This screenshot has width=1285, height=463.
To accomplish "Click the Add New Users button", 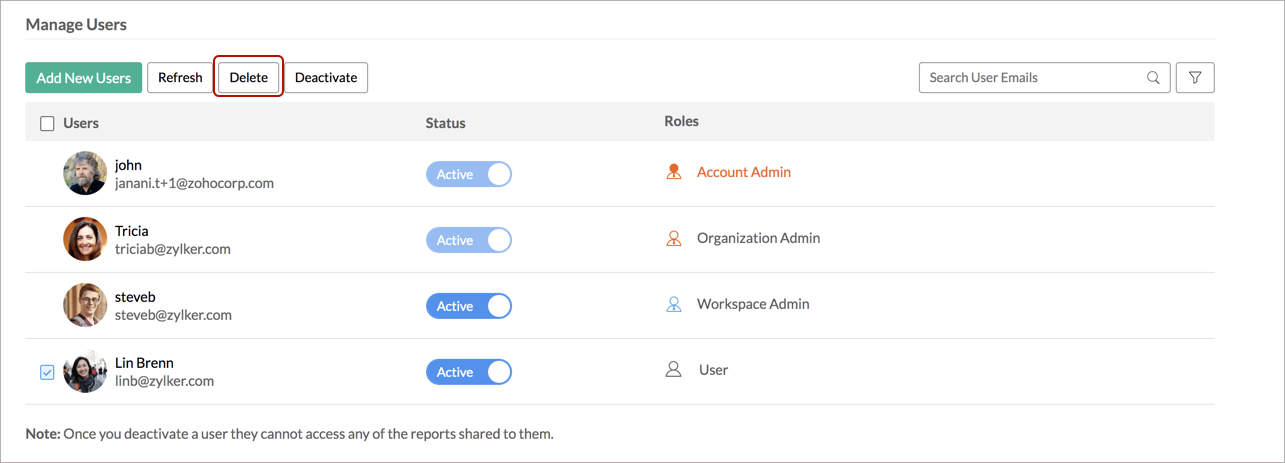I will [x=84, y=77].
